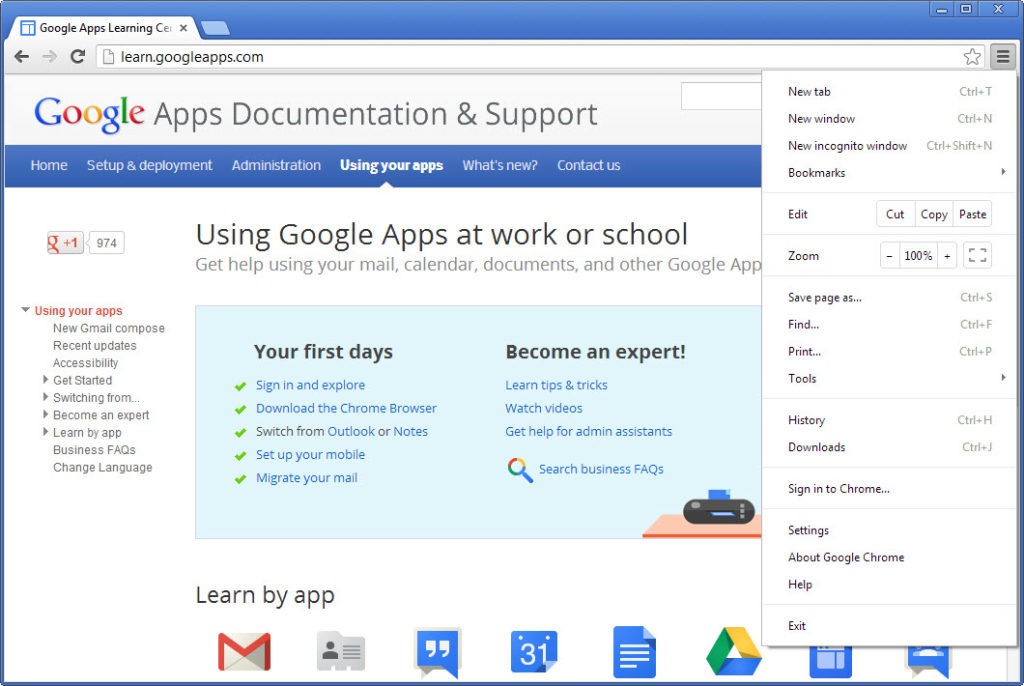The image size is (1024, 686).
Task: Click the page icon in address bar
Action: pyautogui.click(x=108, y=57)
